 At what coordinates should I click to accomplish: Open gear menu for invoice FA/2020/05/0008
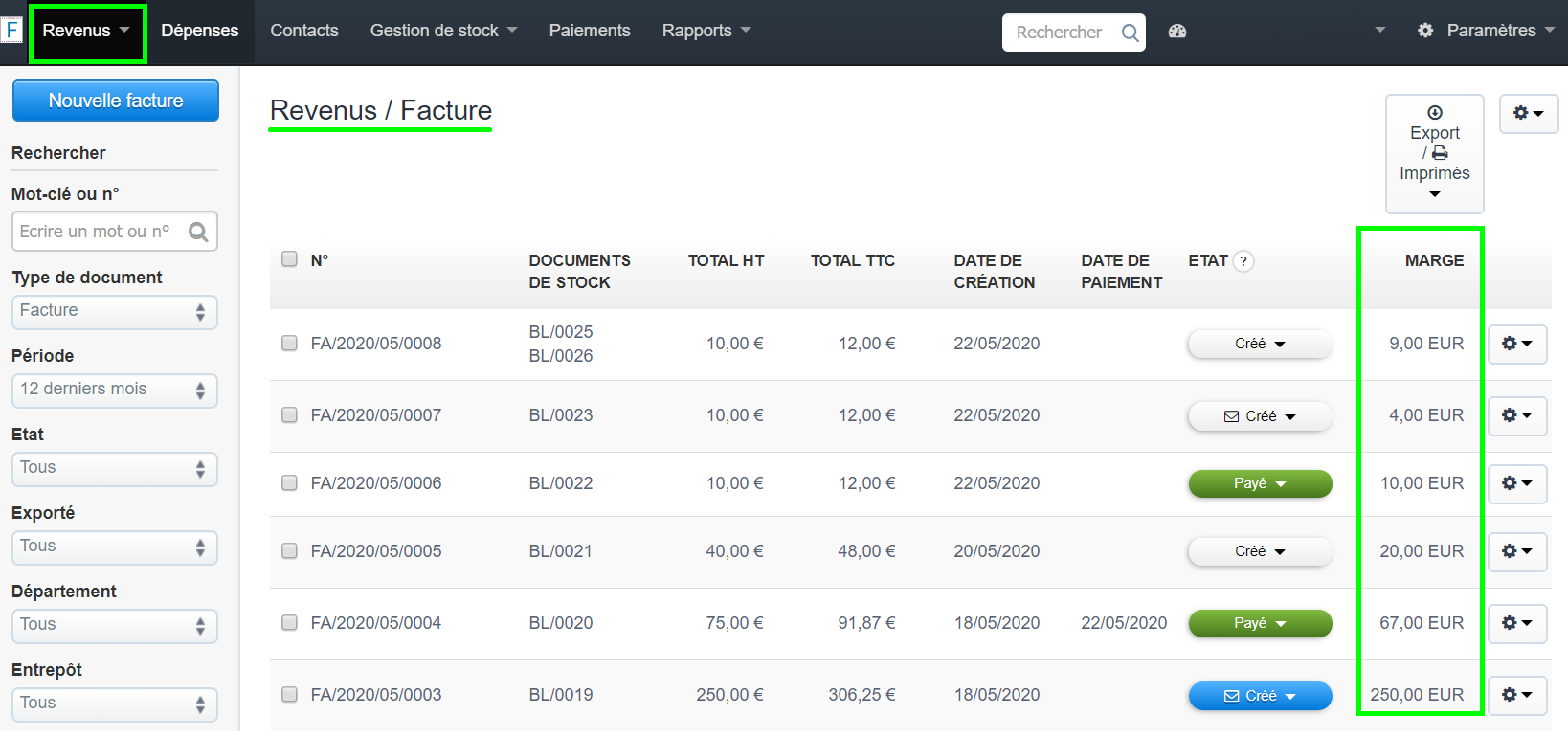[1516, 344]
